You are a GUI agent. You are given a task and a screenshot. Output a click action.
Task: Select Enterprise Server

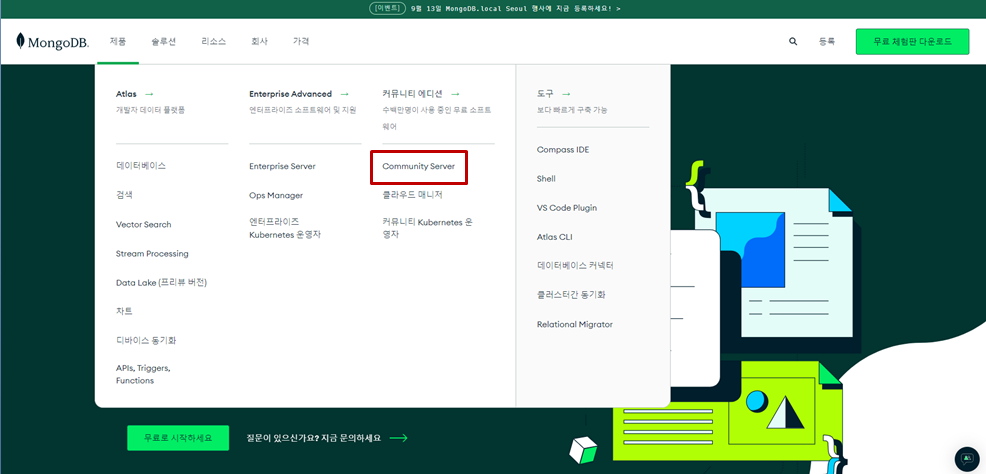pos(282,167)
